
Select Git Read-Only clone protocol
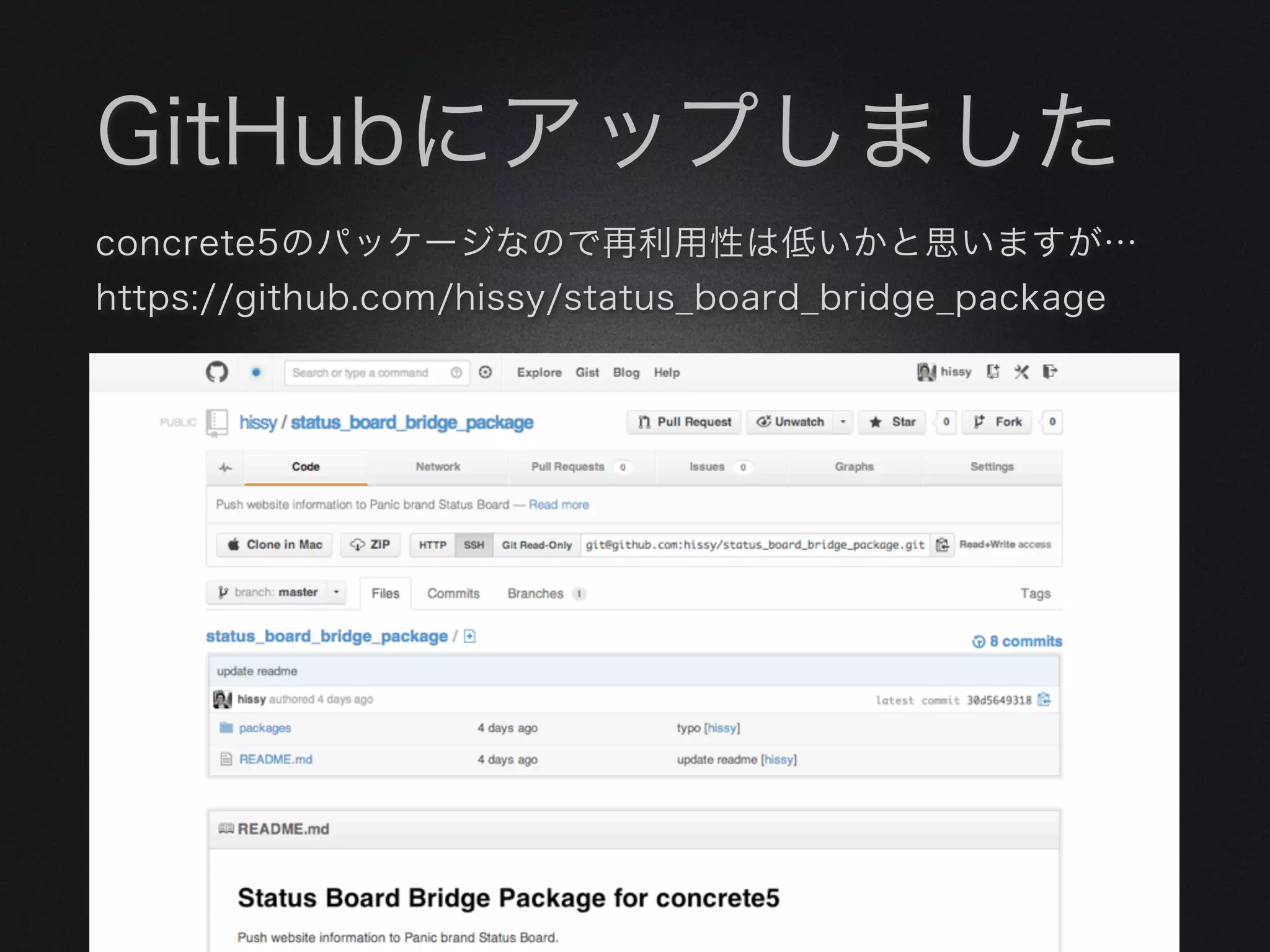(x=536, y=545)
